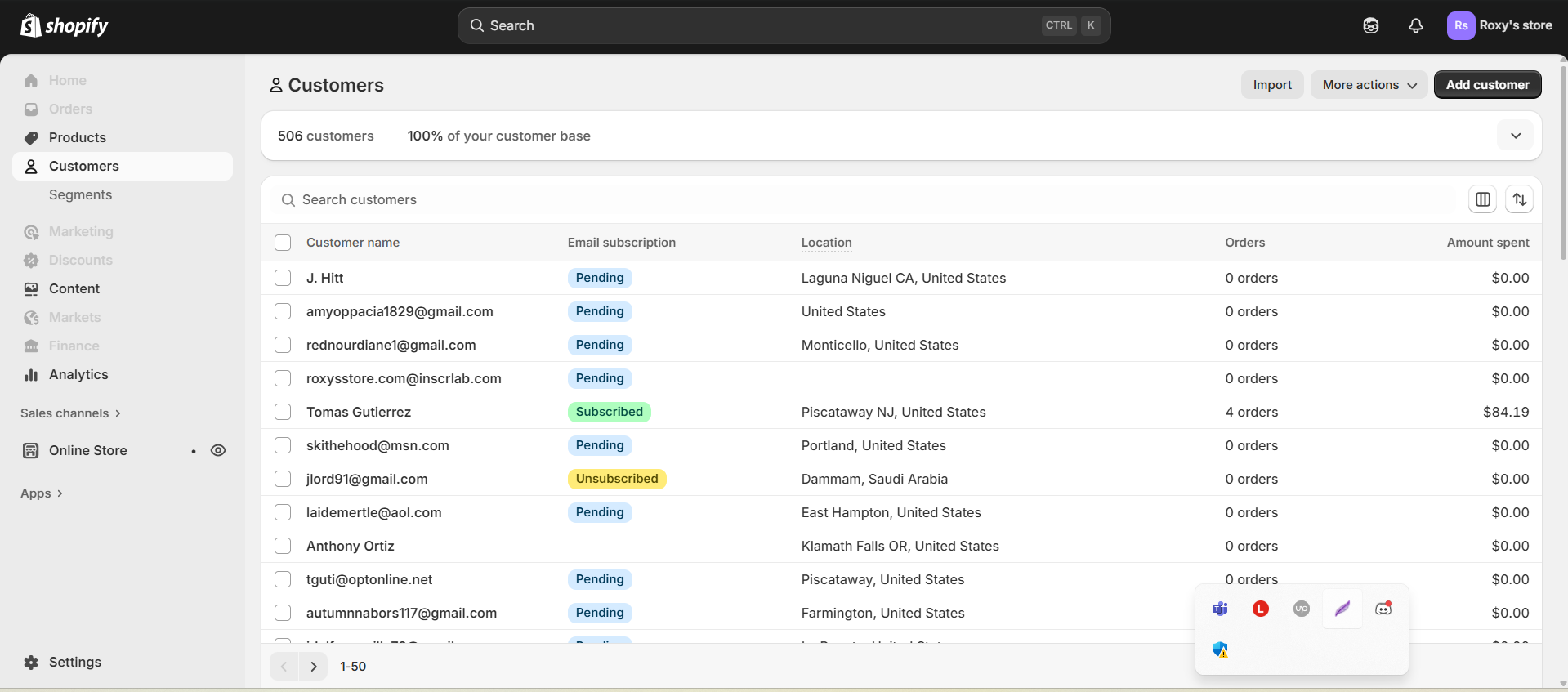Open the notifications bell icon
The height and width of the screenshot is (692, 1568).
1415,26
